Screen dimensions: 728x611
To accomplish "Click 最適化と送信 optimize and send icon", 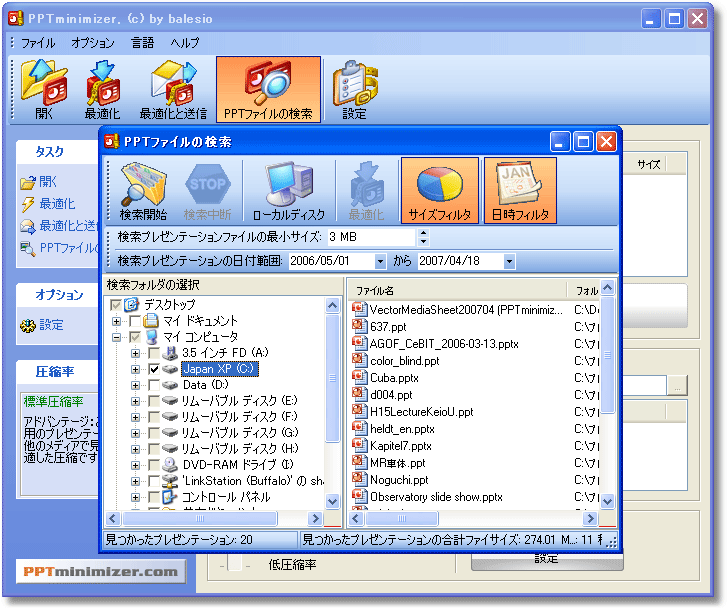I will (174, 90).
